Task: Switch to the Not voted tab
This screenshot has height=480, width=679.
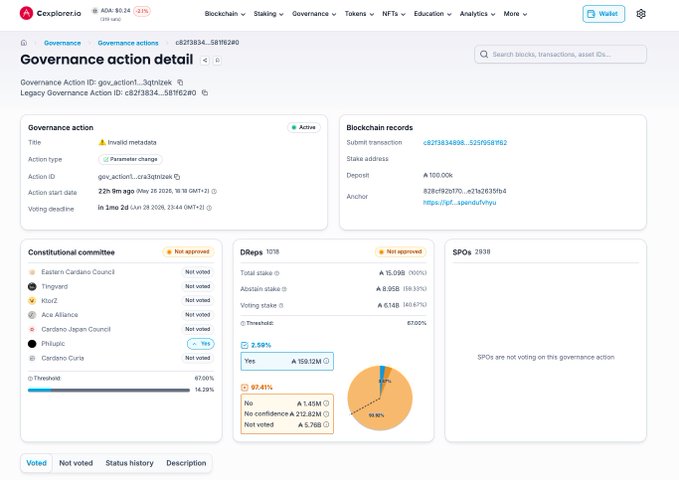Action: [x=76, y=463]
